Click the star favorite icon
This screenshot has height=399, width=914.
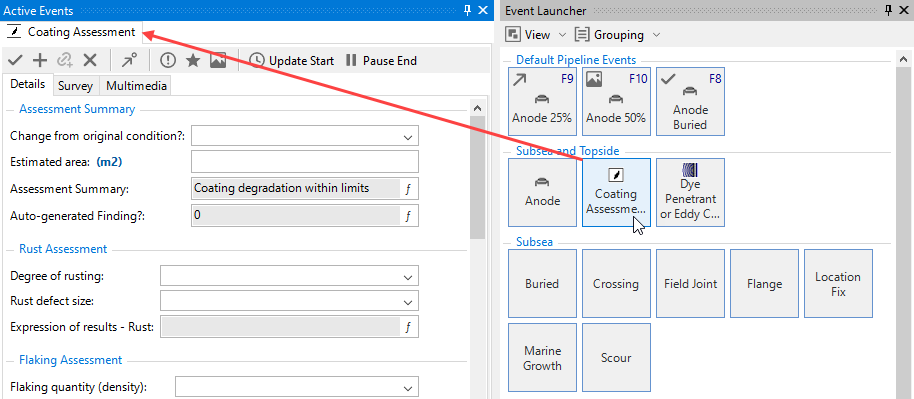(193, 60)
